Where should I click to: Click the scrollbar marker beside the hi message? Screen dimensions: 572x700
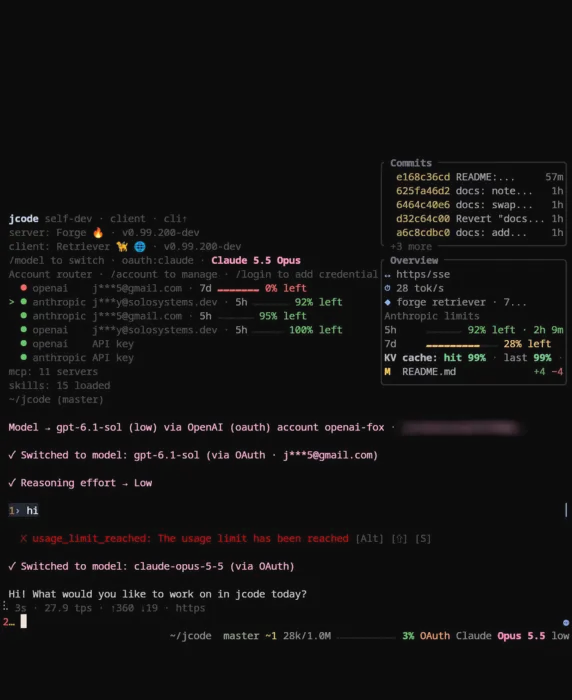tap(566, 510)
